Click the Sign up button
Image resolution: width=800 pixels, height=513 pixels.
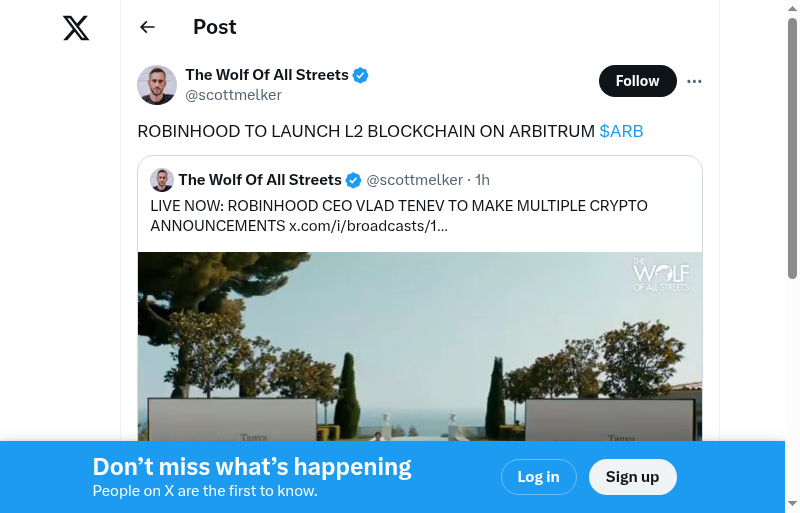pyautogui.click(x=632, y=477)
